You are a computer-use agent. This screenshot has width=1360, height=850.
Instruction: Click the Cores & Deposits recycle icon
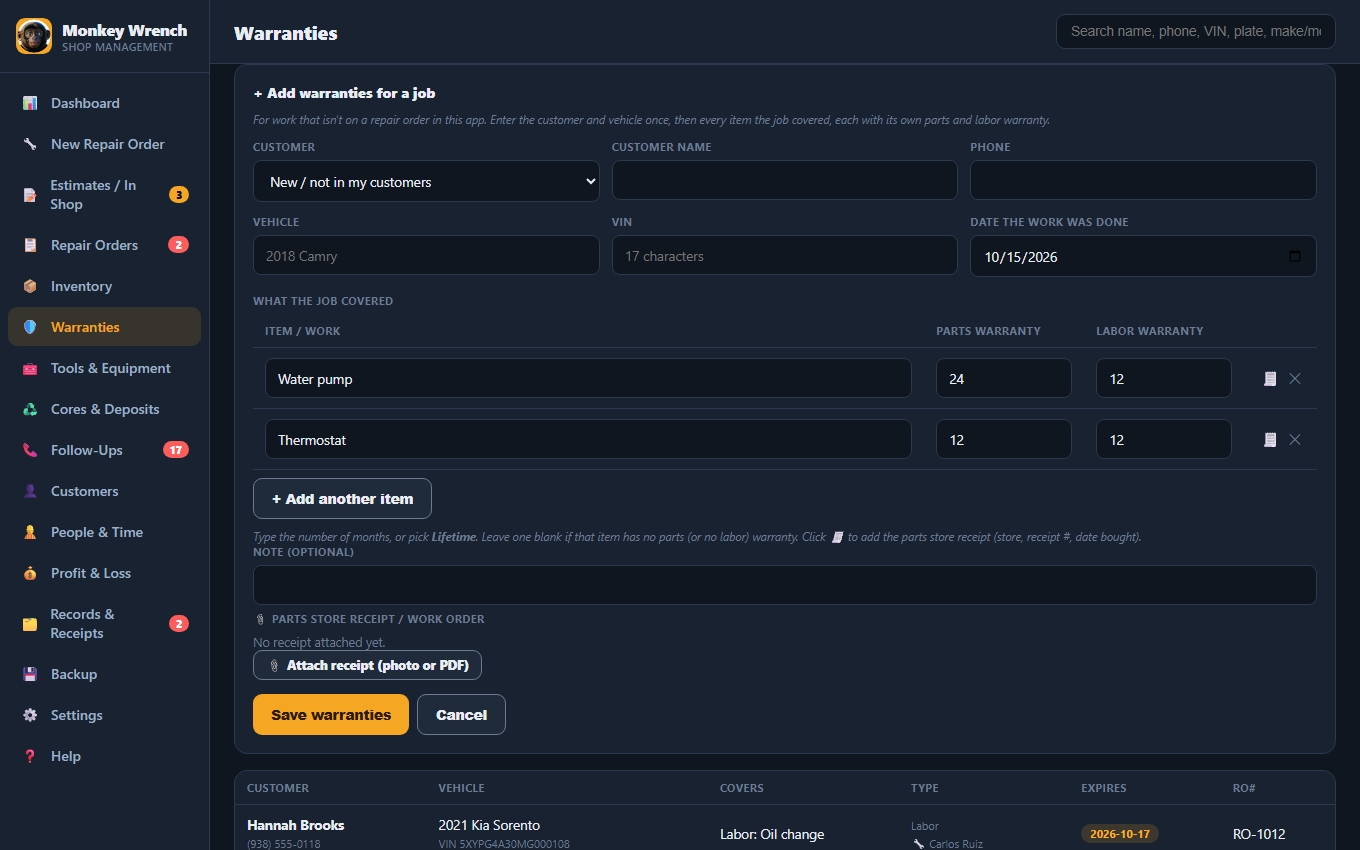click(x=30, y=409)
